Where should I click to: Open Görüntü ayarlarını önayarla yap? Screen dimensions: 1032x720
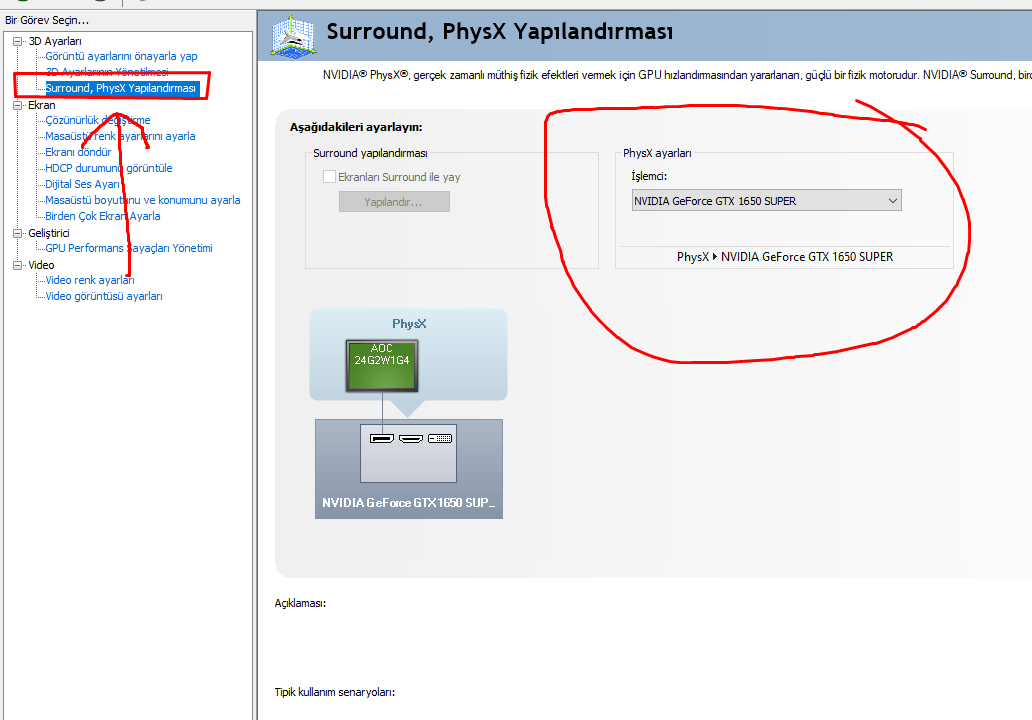(121, 56)
